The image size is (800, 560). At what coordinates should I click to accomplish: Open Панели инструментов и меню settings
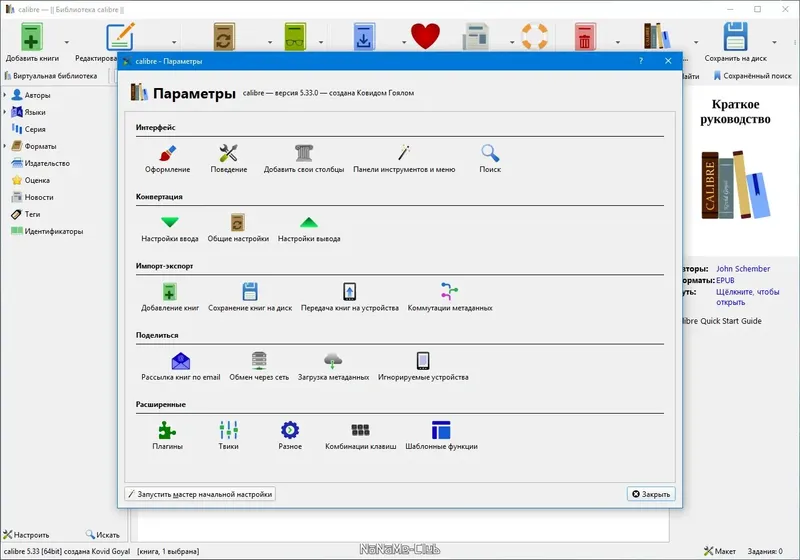(x=404, y=159)
